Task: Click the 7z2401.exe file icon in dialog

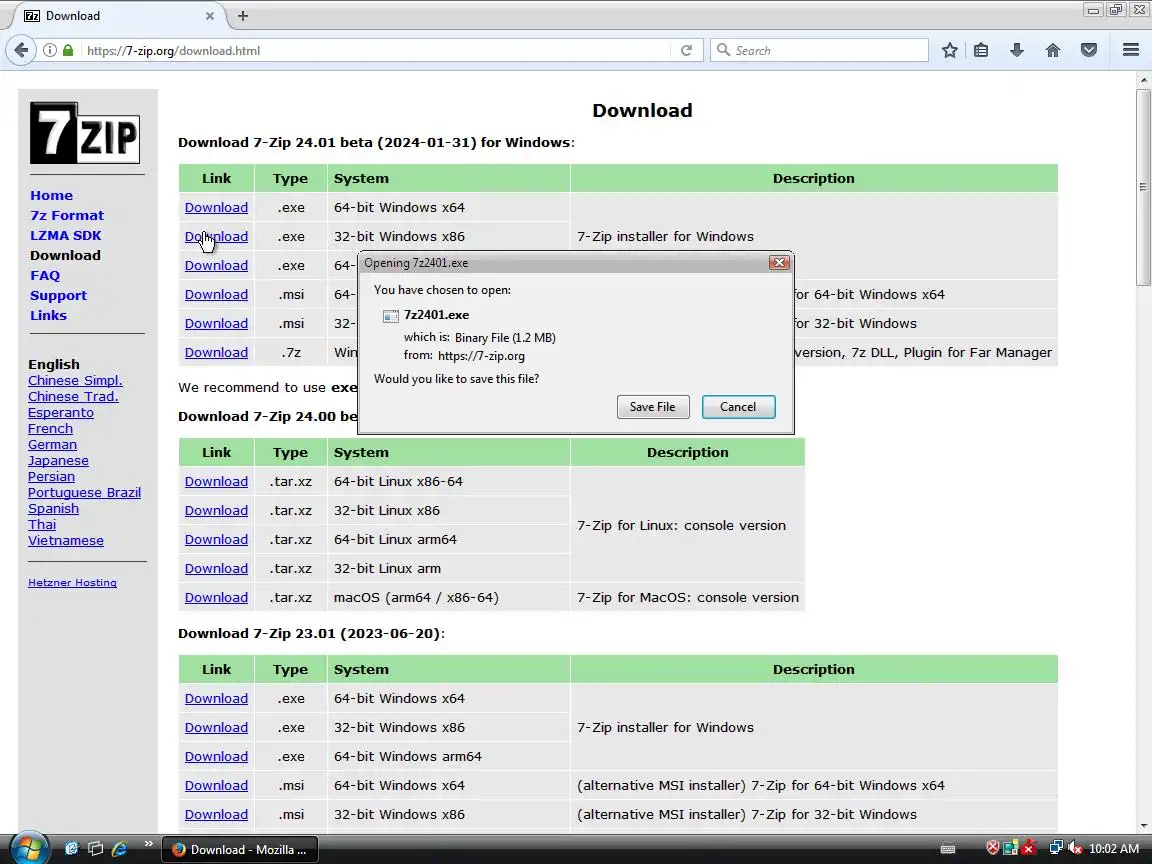Action: (391, 315)
